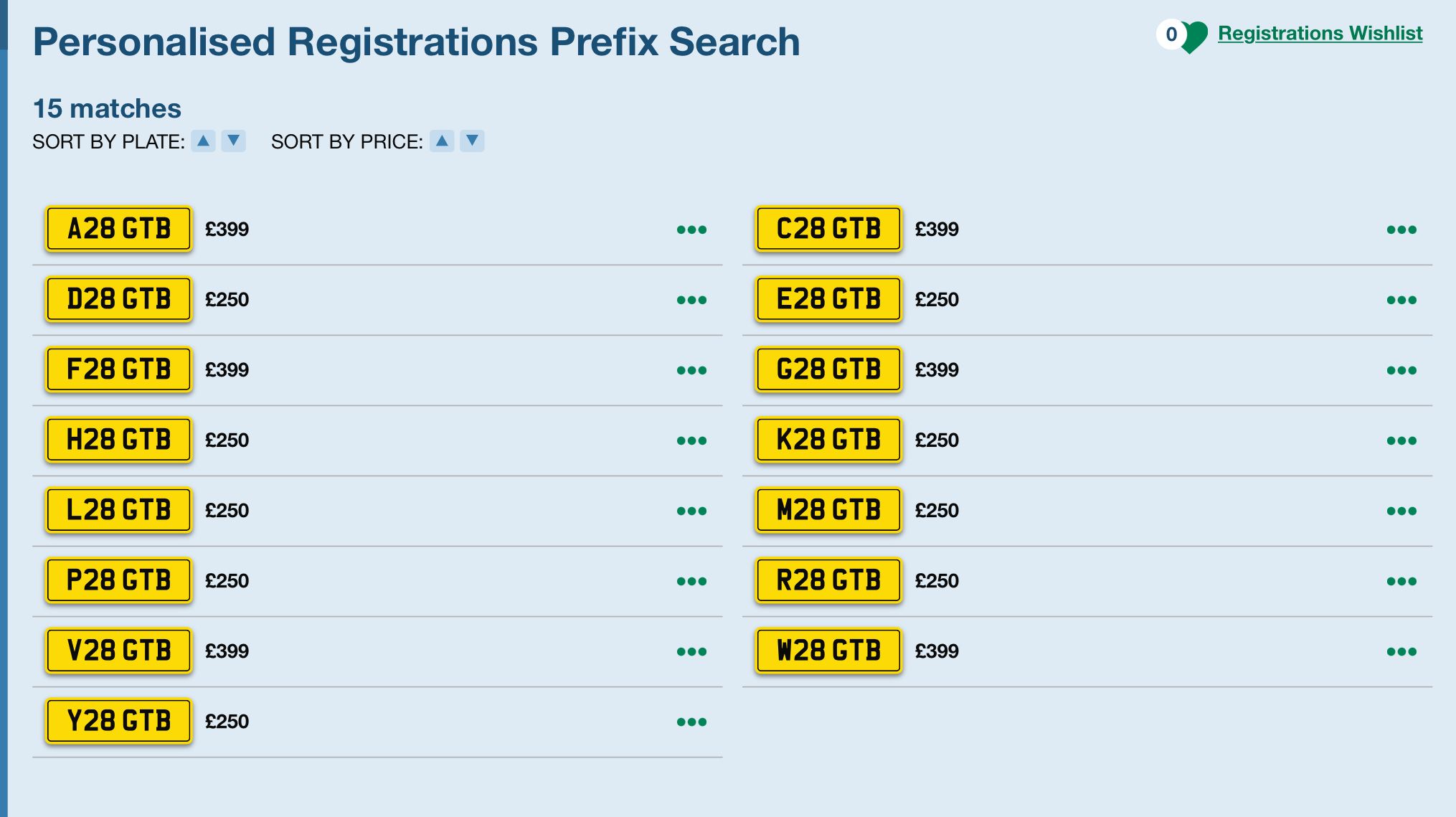Viewport: 1456px width, 817px height.
Task: Select the G28 GTB number plate
Action: point(828,369)
